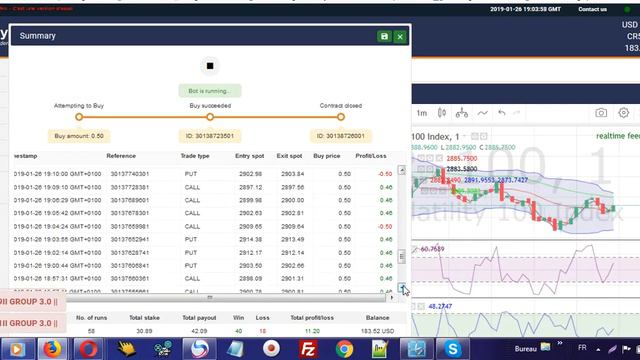Open the red record button app in taskbar
This screenshot has height=360, width=640.
click(271, 349)
